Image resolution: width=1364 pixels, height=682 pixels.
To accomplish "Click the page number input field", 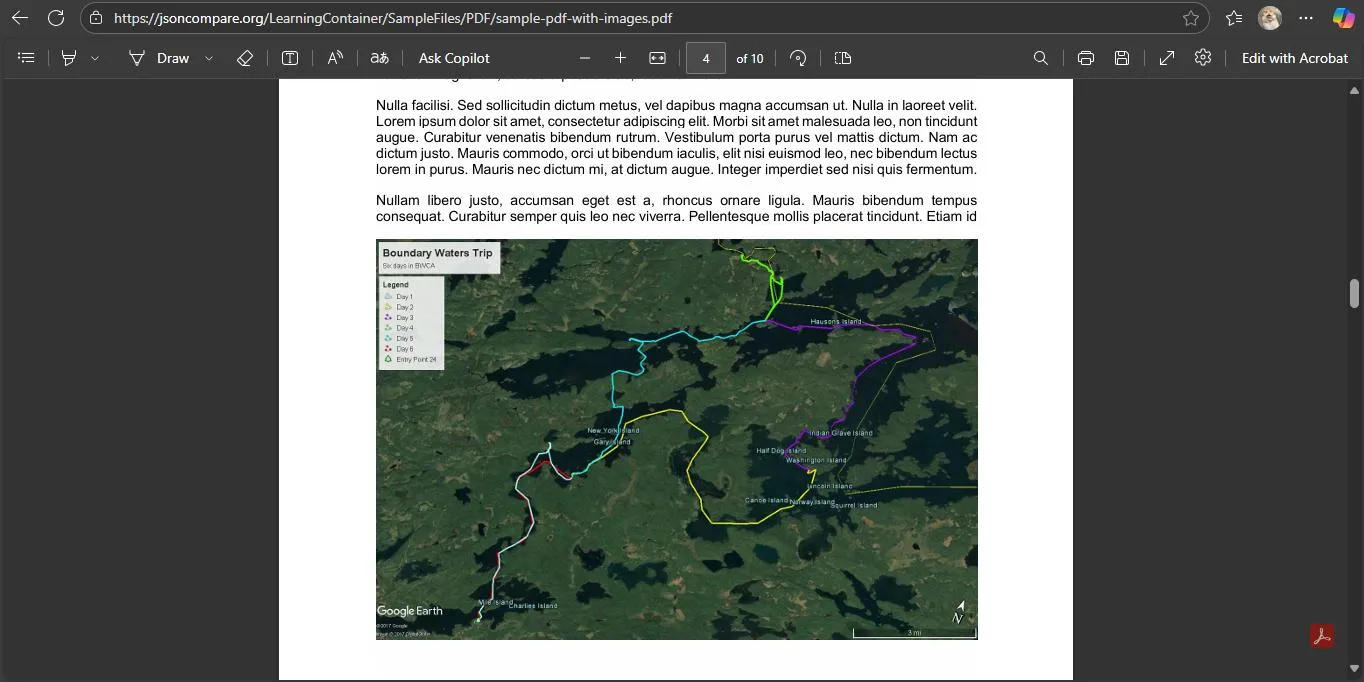I will coord(706,58).
